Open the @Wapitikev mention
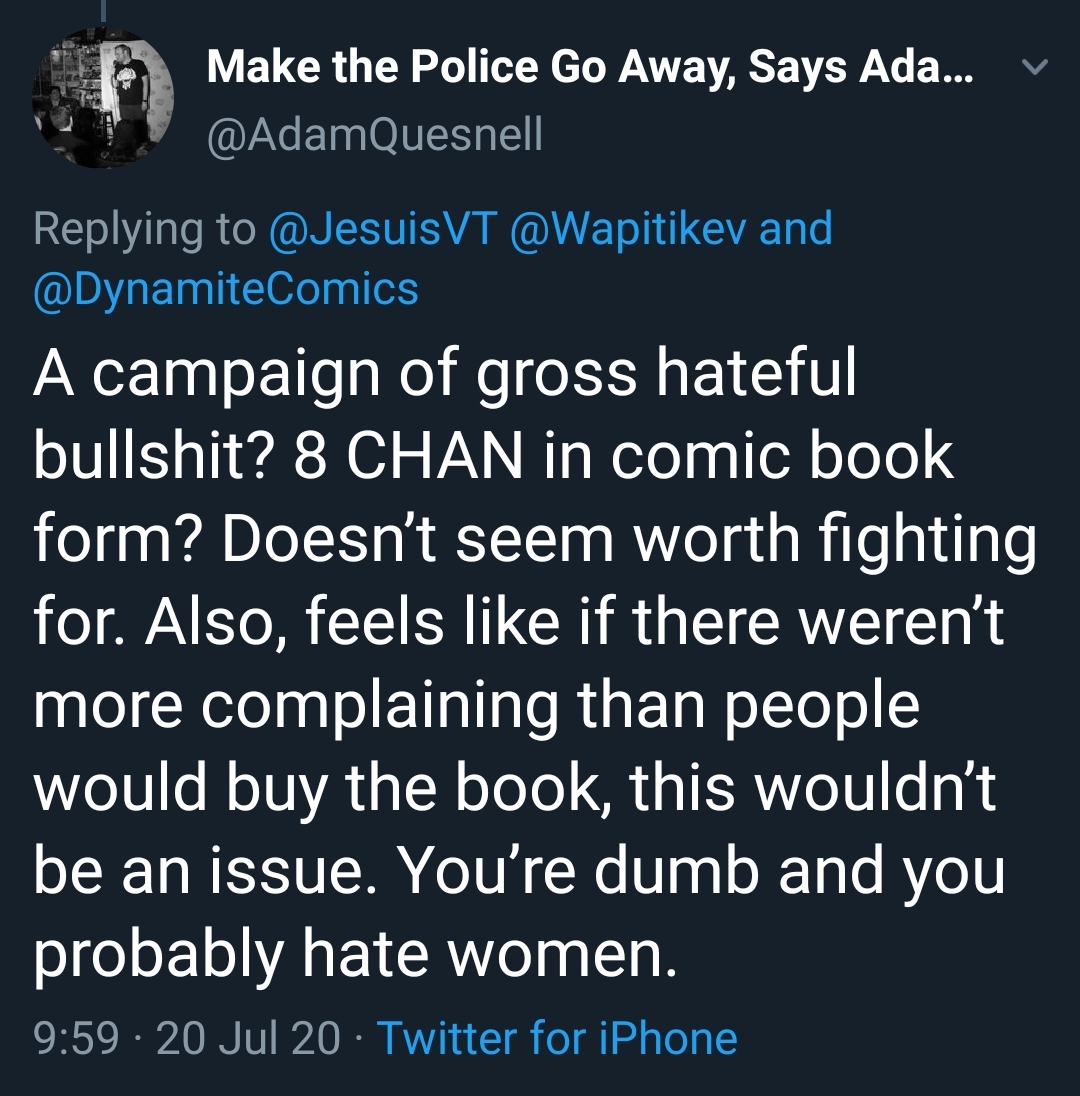1080x1096 pixels. tap(628, 229)
